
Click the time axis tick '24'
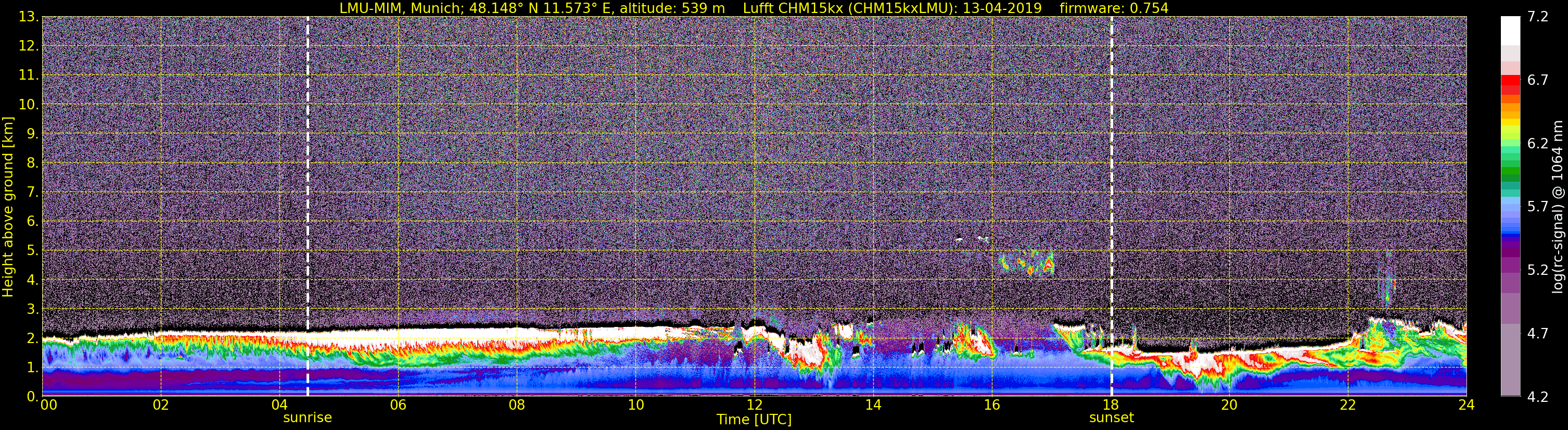tap(1467, 405)
